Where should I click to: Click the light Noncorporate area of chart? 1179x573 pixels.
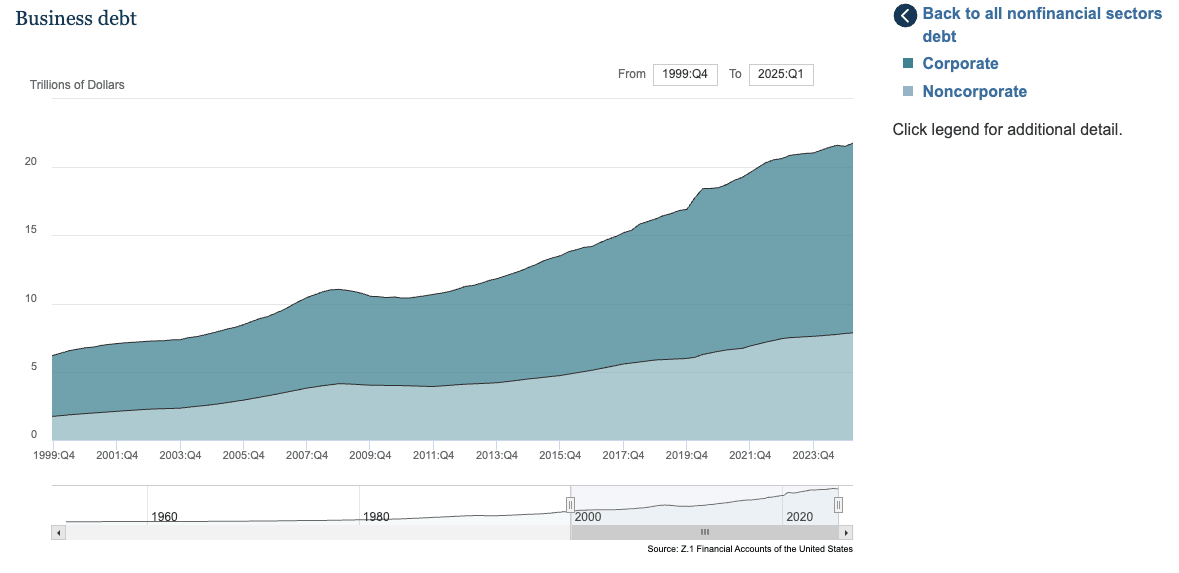click(500, 415)
